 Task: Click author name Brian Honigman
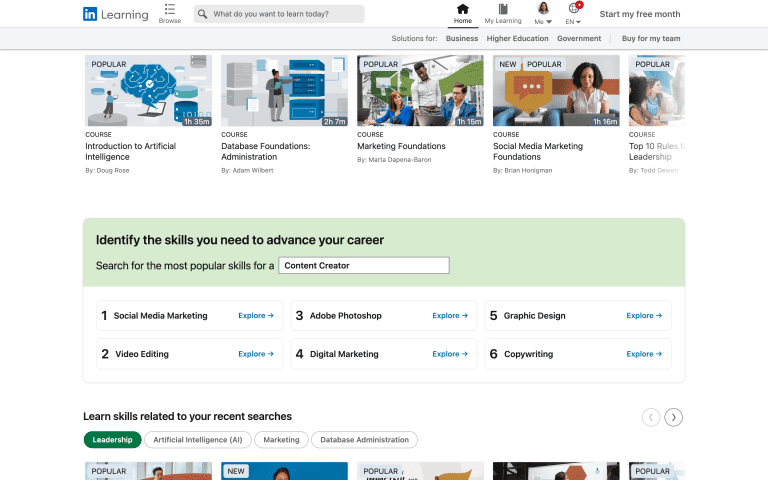528,170
